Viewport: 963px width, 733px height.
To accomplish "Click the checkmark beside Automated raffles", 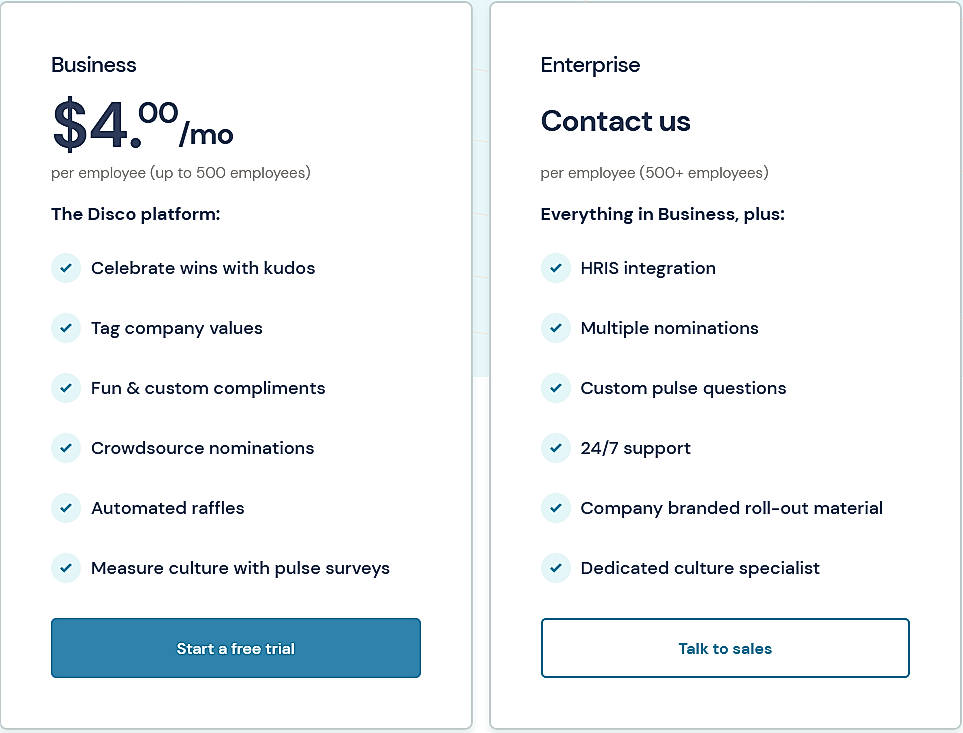I will [66, 508].
